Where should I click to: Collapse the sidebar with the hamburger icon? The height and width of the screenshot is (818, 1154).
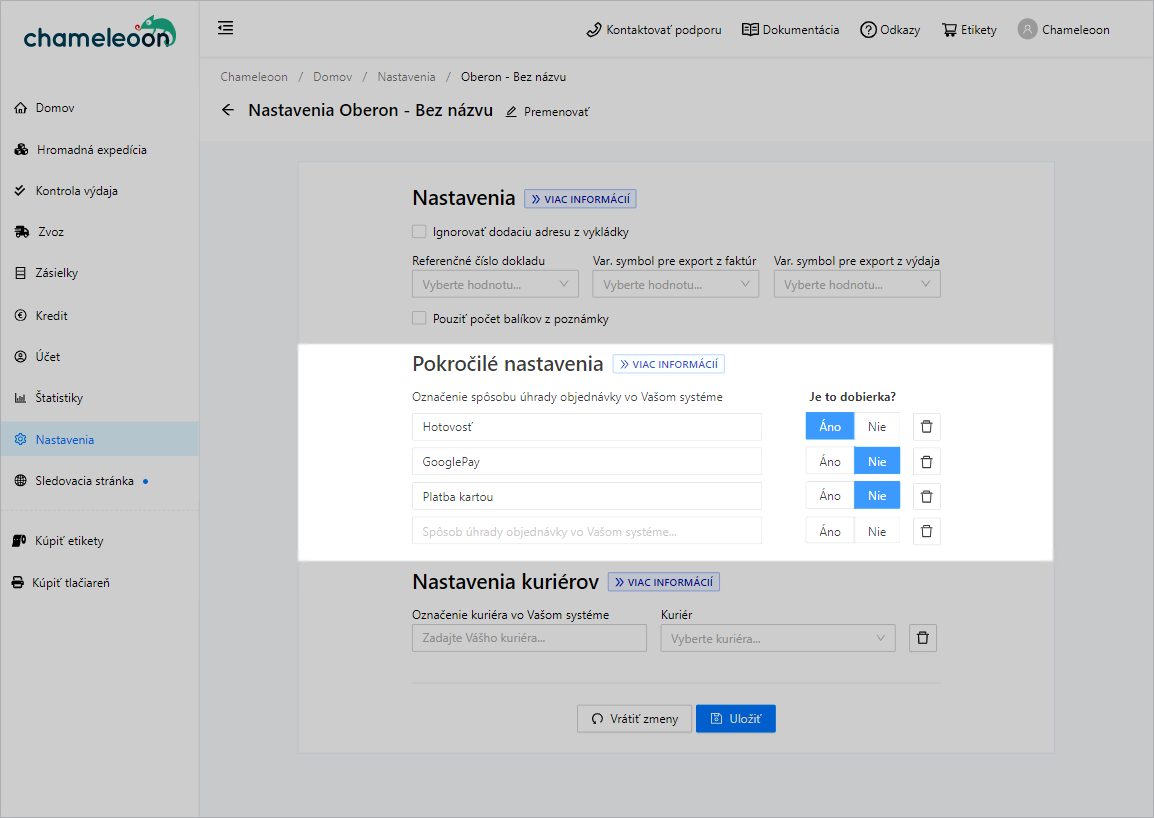tap(226, 28)
